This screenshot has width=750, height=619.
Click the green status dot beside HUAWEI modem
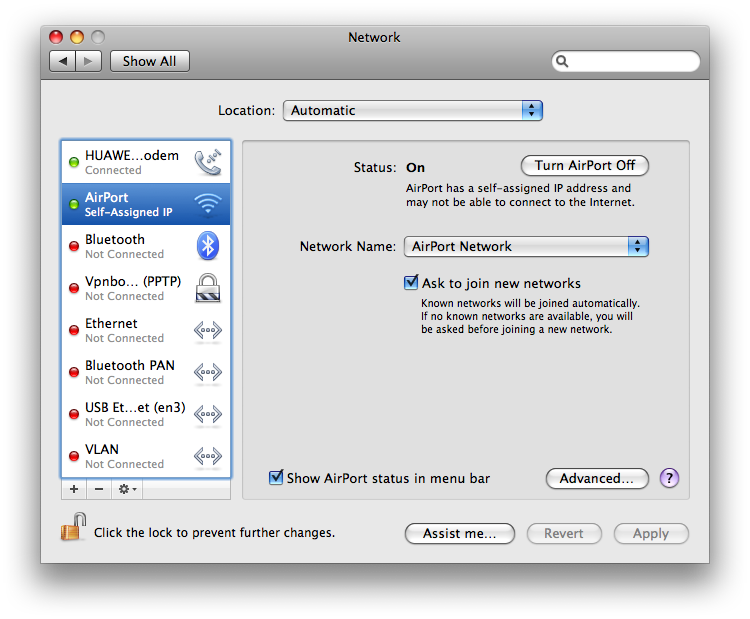[74, 162]
